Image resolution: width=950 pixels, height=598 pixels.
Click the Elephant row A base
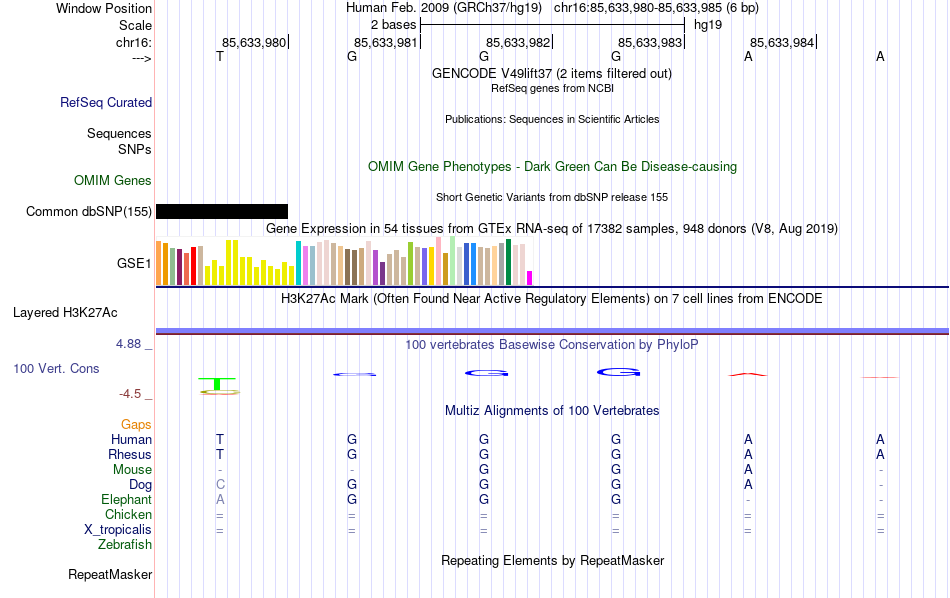tap(220, 499)
